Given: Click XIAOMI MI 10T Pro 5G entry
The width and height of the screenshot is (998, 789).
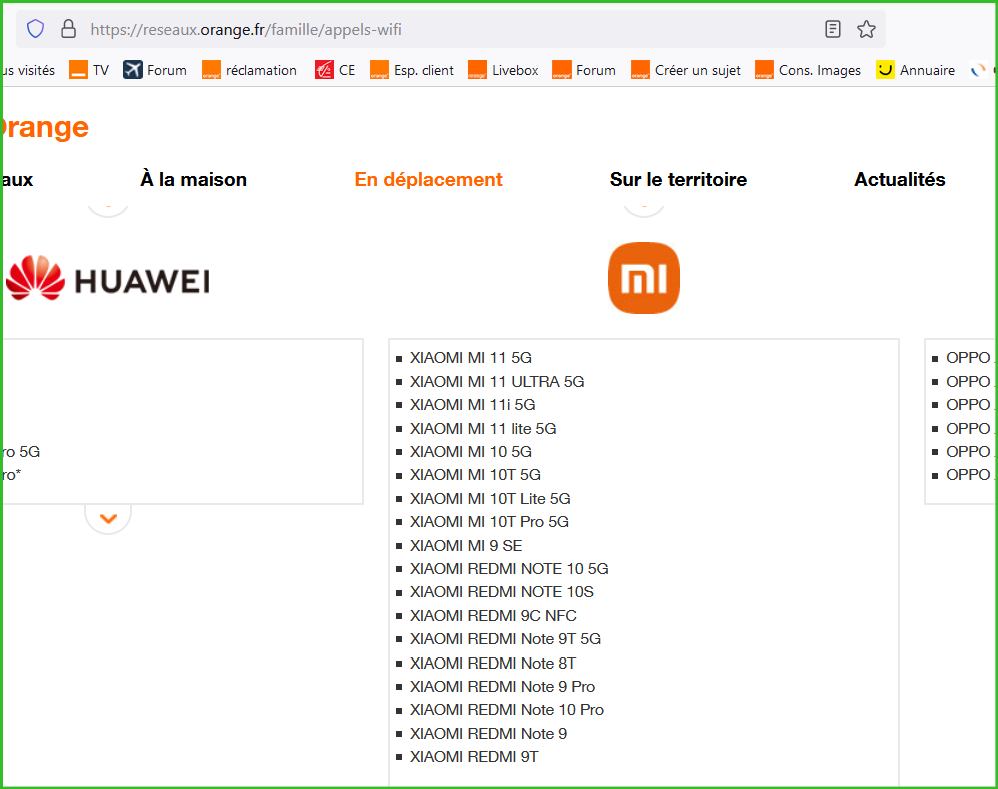Looking at the screenshot, I should click(489, 522).
